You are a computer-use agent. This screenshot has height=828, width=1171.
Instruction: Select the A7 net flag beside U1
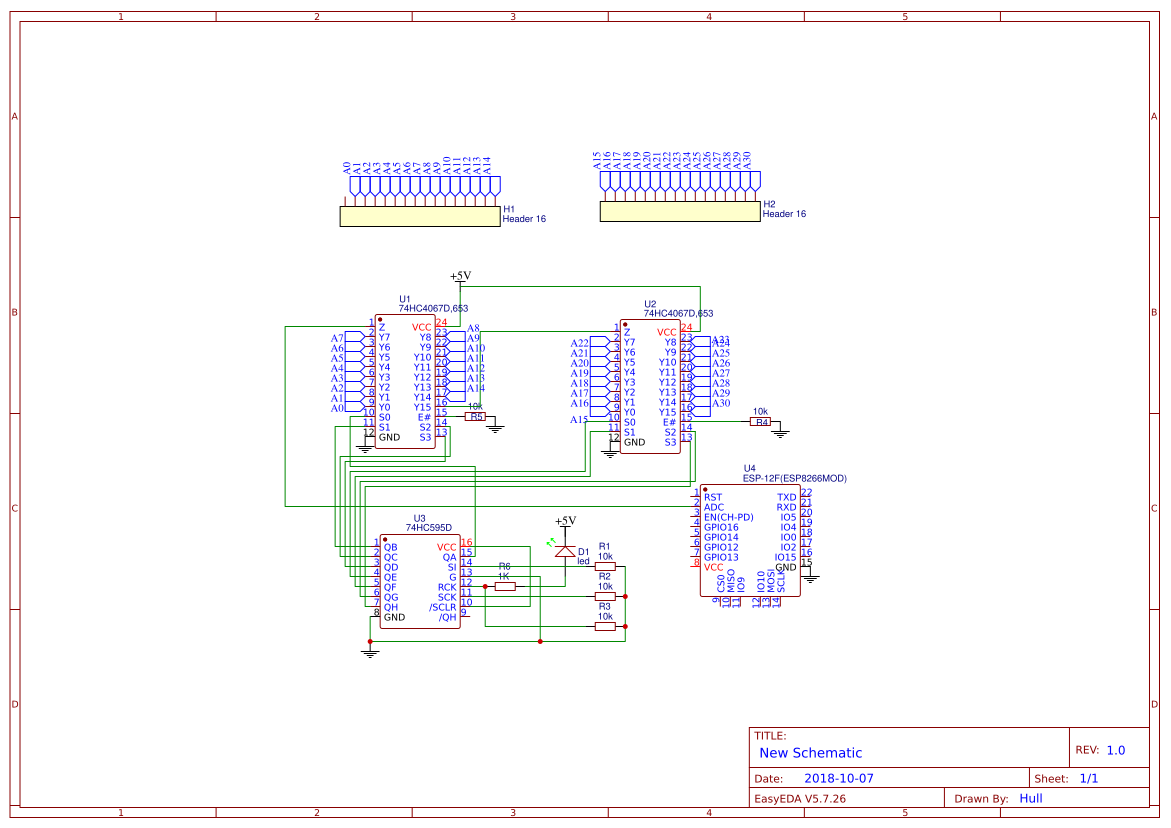(x=347, y=338)
